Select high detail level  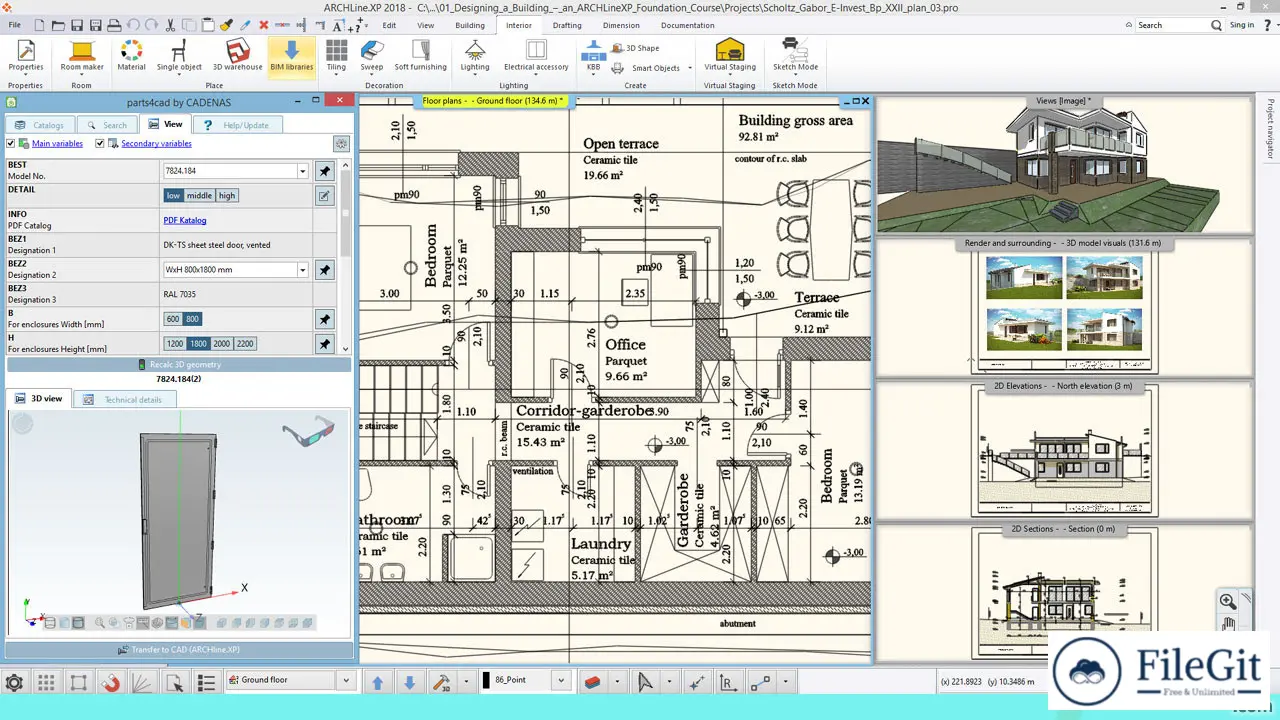pos(227,195)
